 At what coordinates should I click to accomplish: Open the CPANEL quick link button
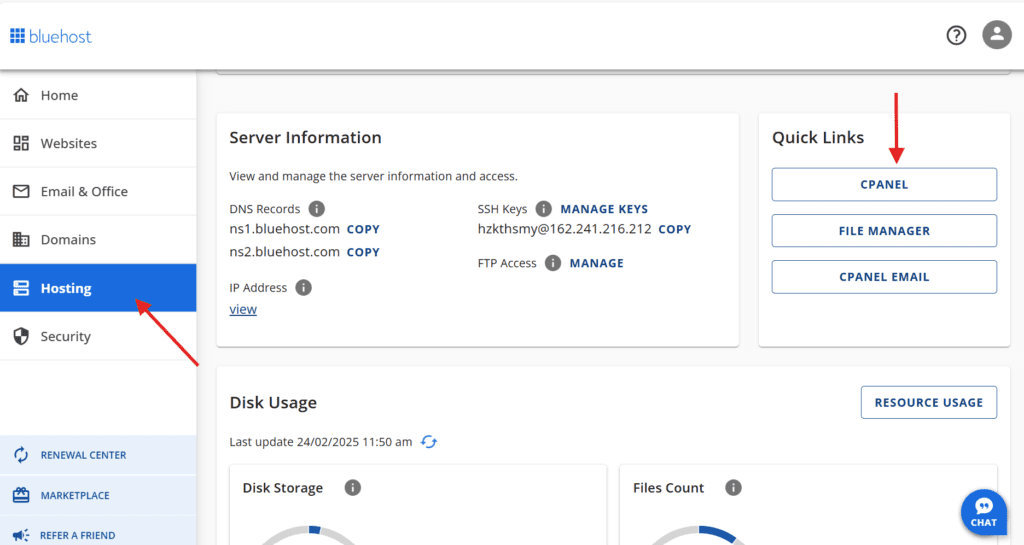(884, 185)
